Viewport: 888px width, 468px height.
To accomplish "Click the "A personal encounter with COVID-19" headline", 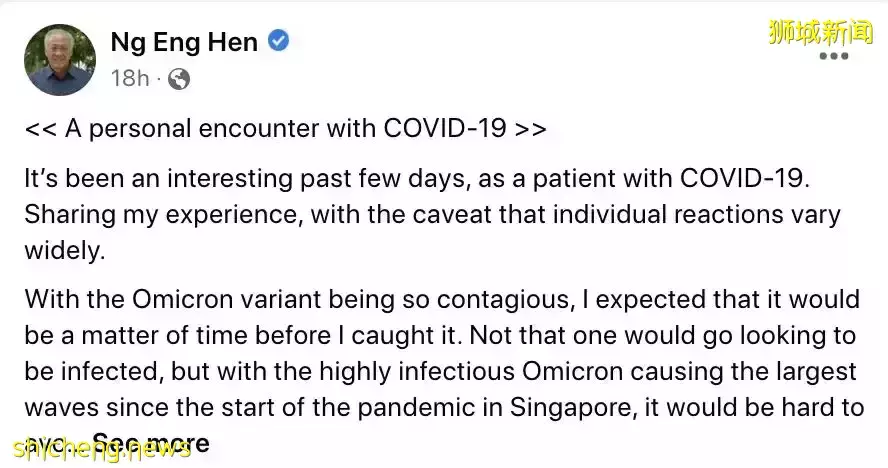I will pyautogui.click(x=285, y=129).
